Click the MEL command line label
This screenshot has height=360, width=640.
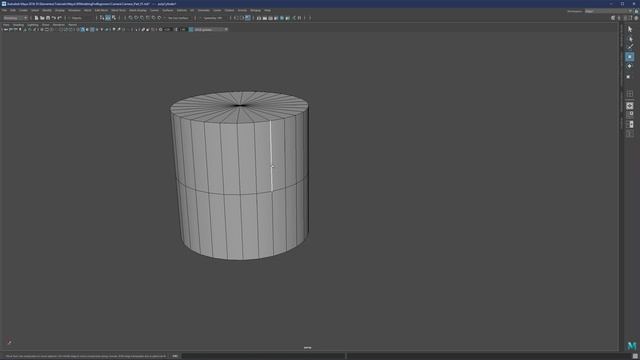175,356
